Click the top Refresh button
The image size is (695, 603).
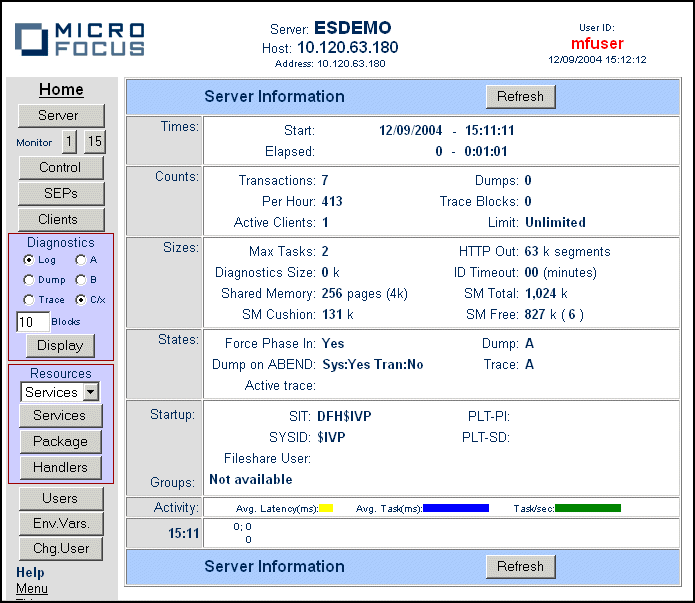click(520, 97)
